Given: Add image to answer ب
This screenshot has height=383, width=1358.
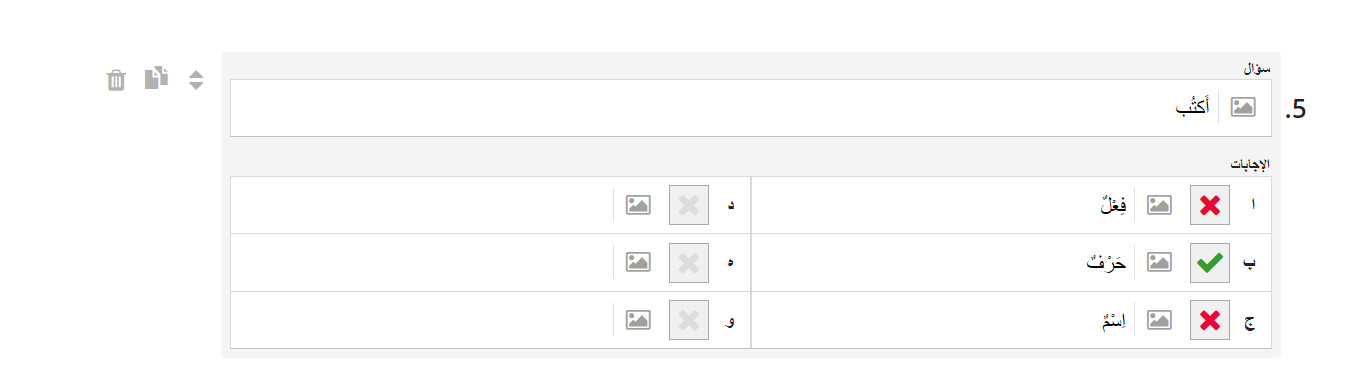Looking at the screenshot, I should click(x=1159, y=262).
